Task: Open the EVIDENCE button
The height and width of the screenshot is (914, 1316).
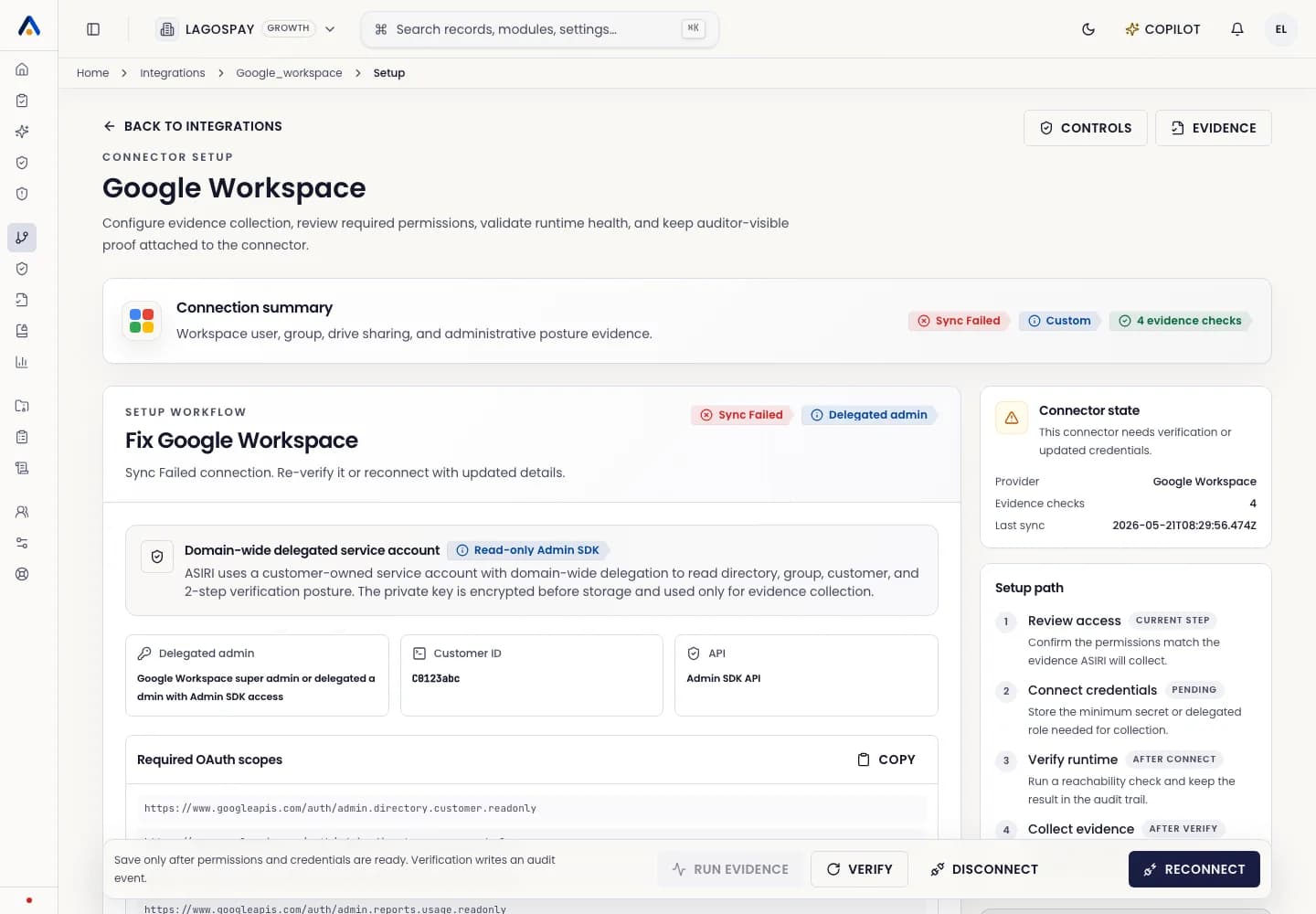Action: coord(1213,128)
